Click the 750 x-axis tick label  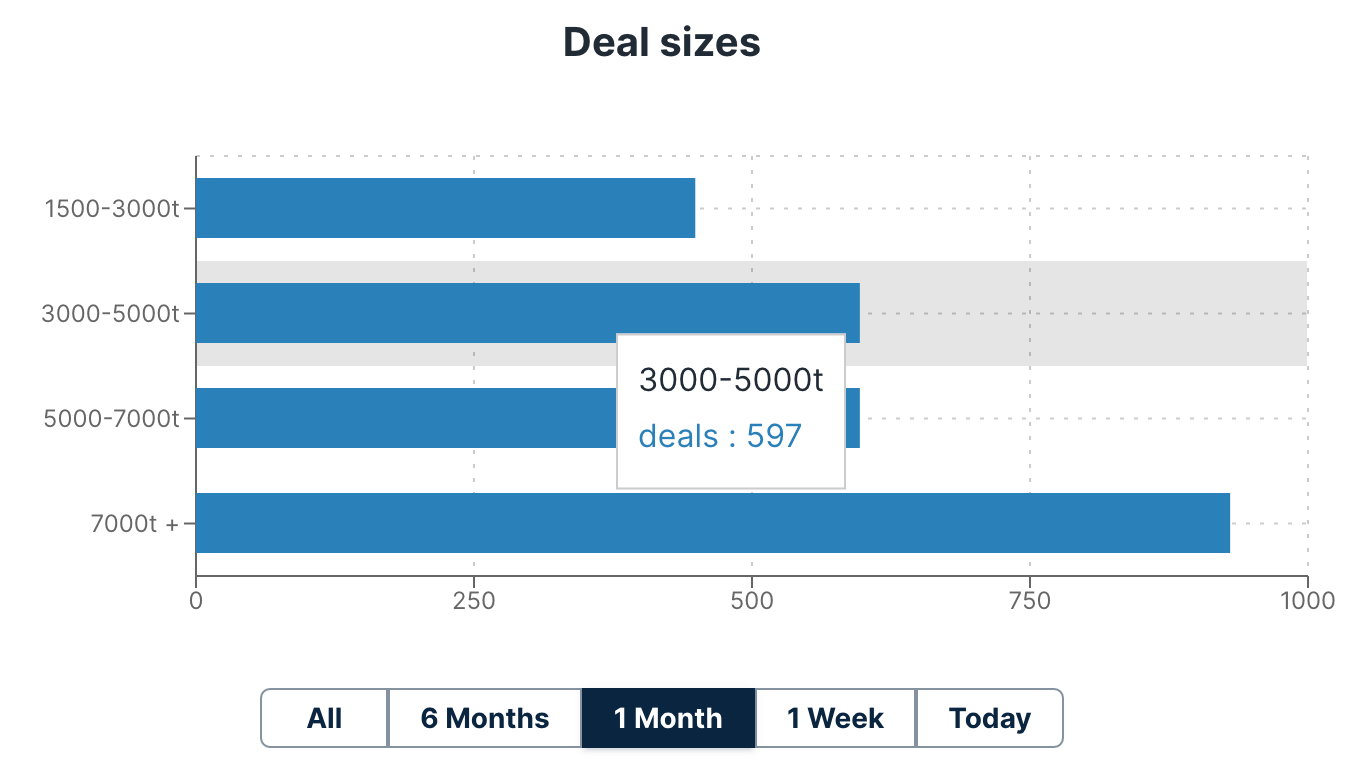(x=1030, y=601)
